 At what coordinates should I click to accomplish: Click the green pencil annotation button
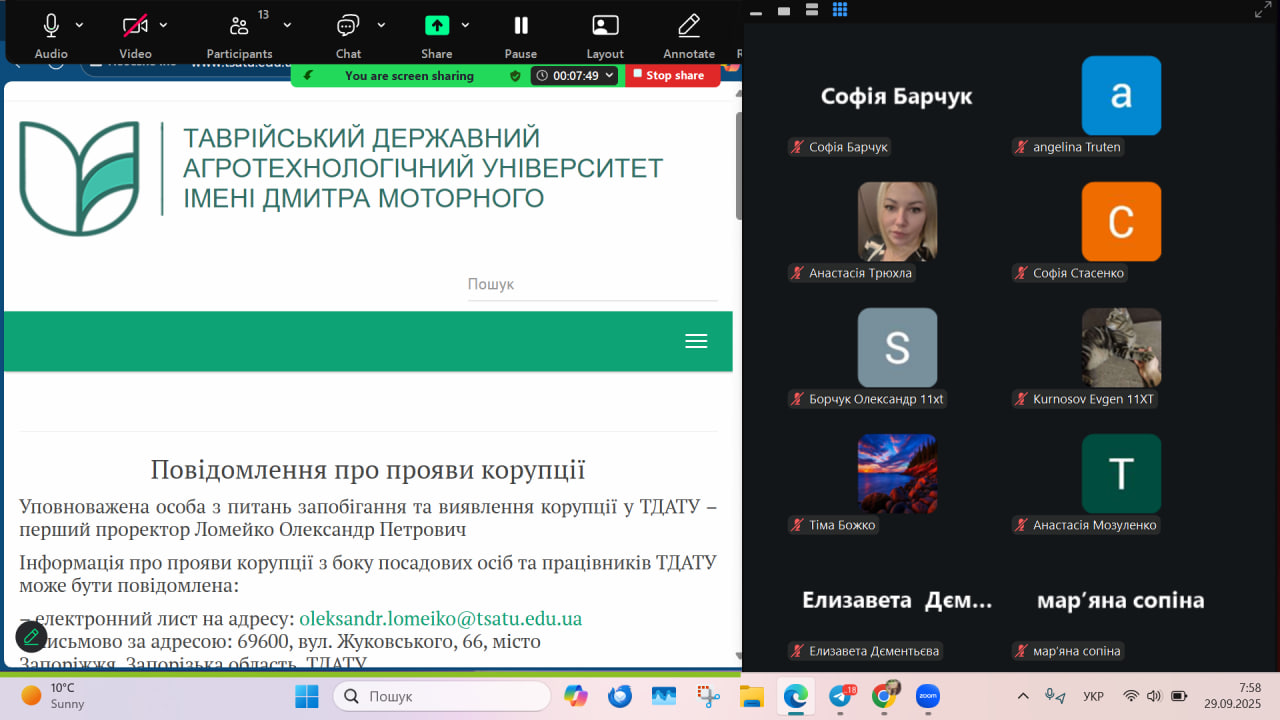(32, 636)
